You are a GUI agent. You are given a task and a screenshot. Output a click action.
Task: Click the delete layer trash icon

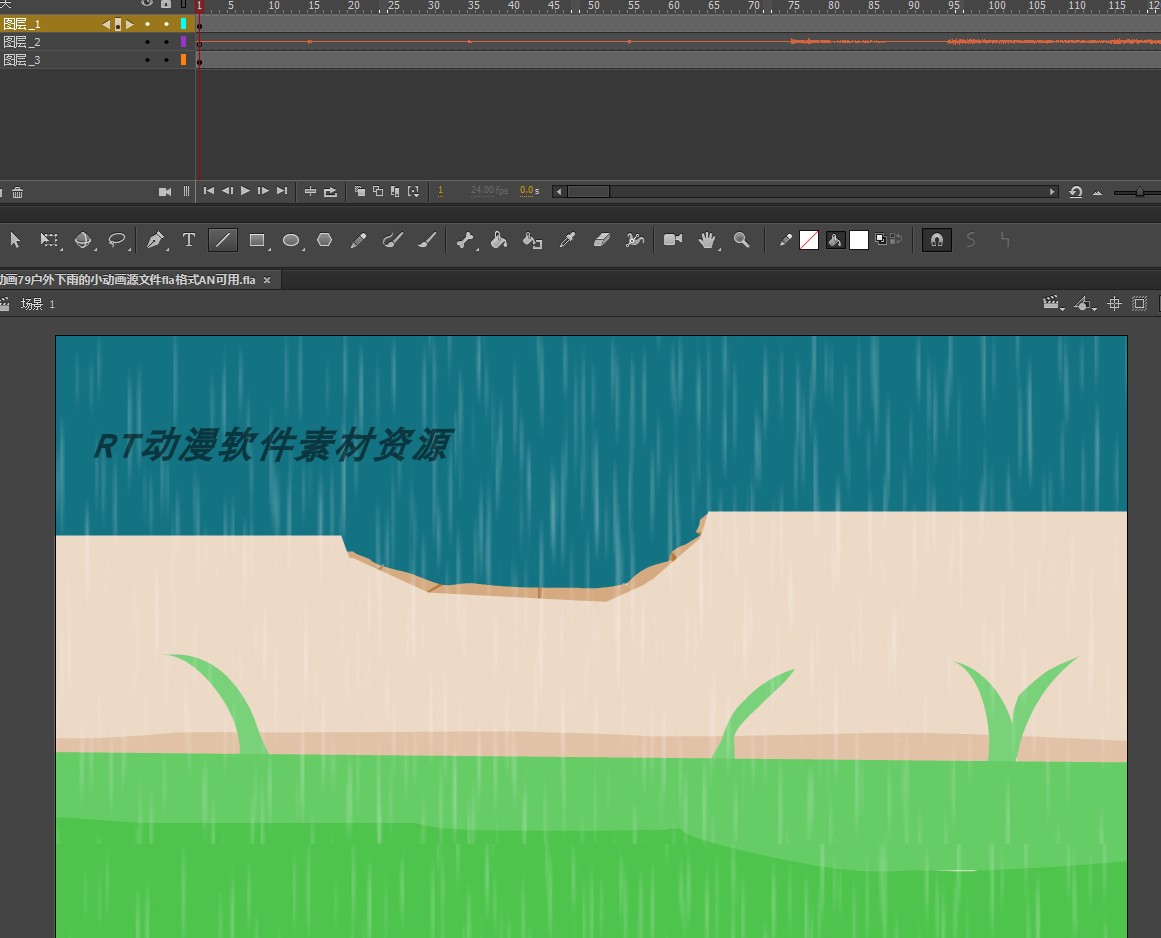click(18, 192)
